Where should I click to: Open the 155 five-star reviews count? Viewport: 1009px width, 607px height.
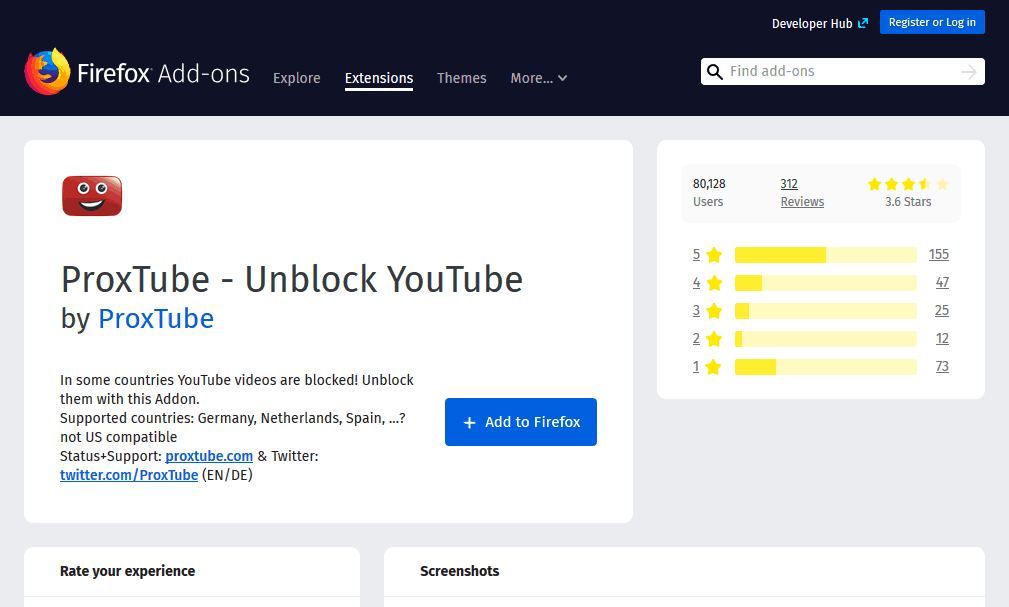(939, 254)
